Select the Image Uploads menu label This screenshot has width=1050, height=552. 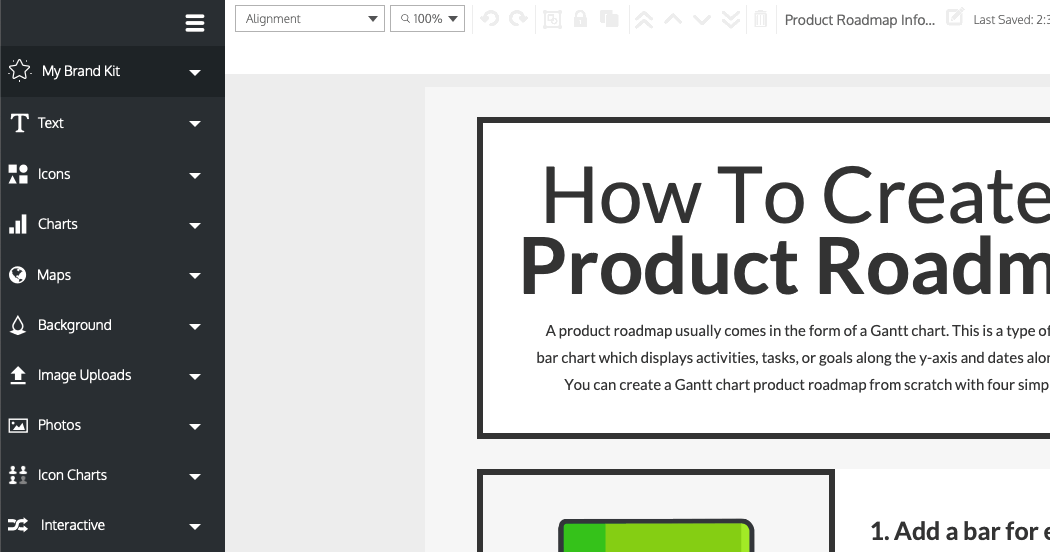tap(84, 375)
